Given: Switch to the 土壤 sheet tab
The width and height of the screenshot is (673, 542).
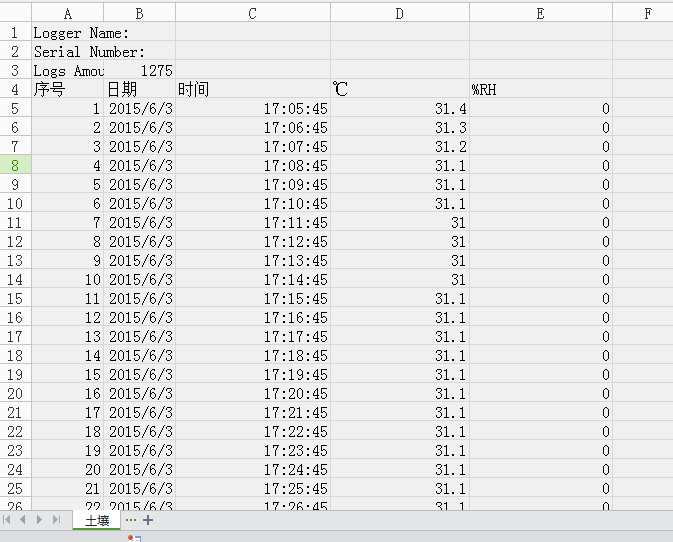Looking at the screenshot, I should tap(97, 520).
